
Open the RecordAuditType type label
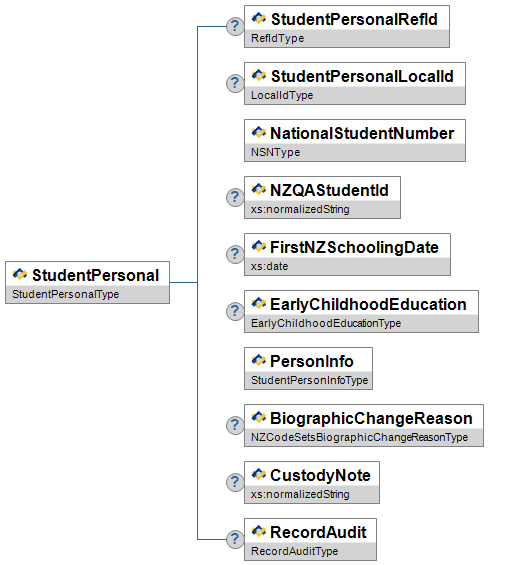[x=294, y=551]
